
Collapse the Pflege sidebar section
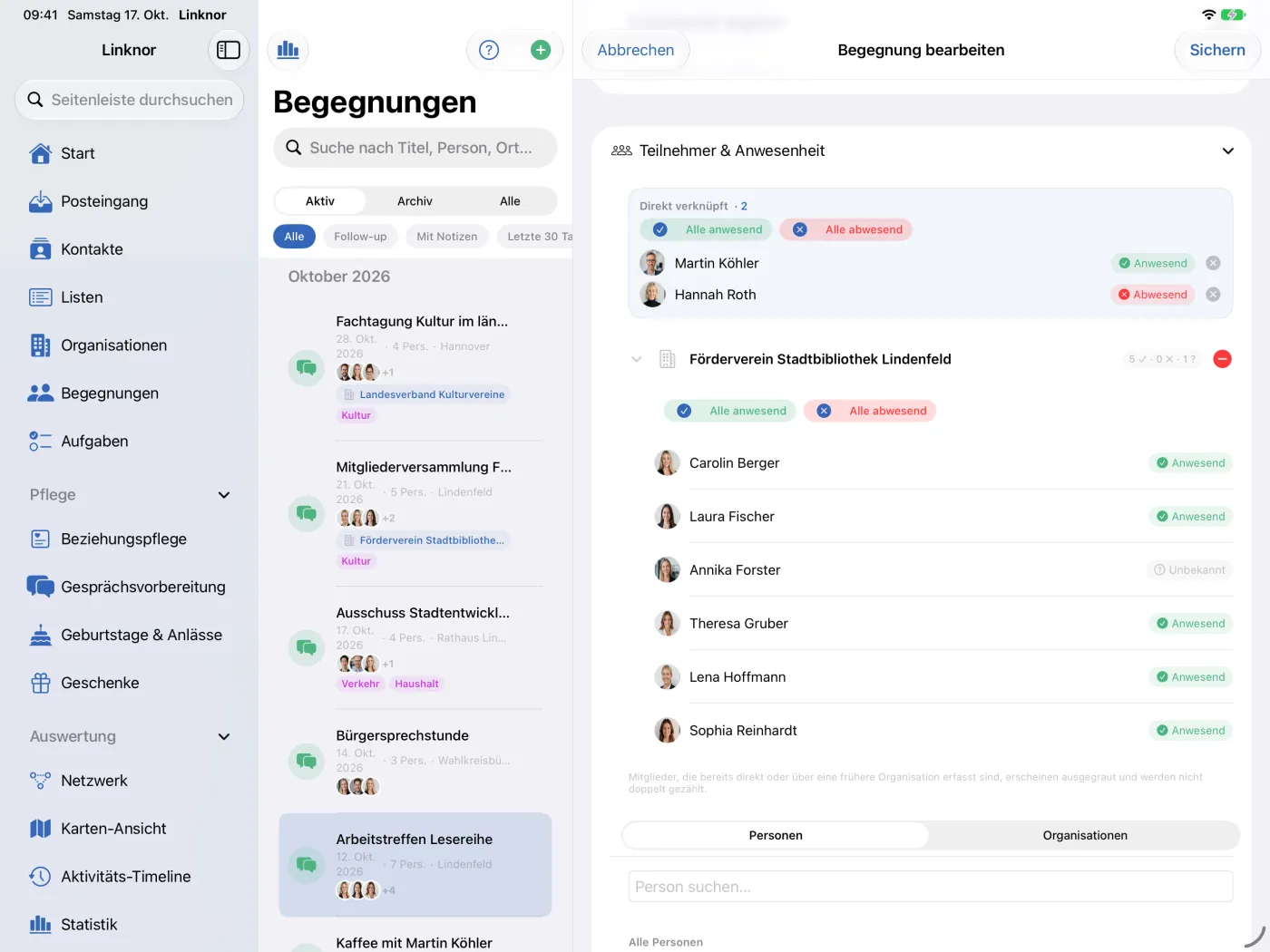pos(224,495)
